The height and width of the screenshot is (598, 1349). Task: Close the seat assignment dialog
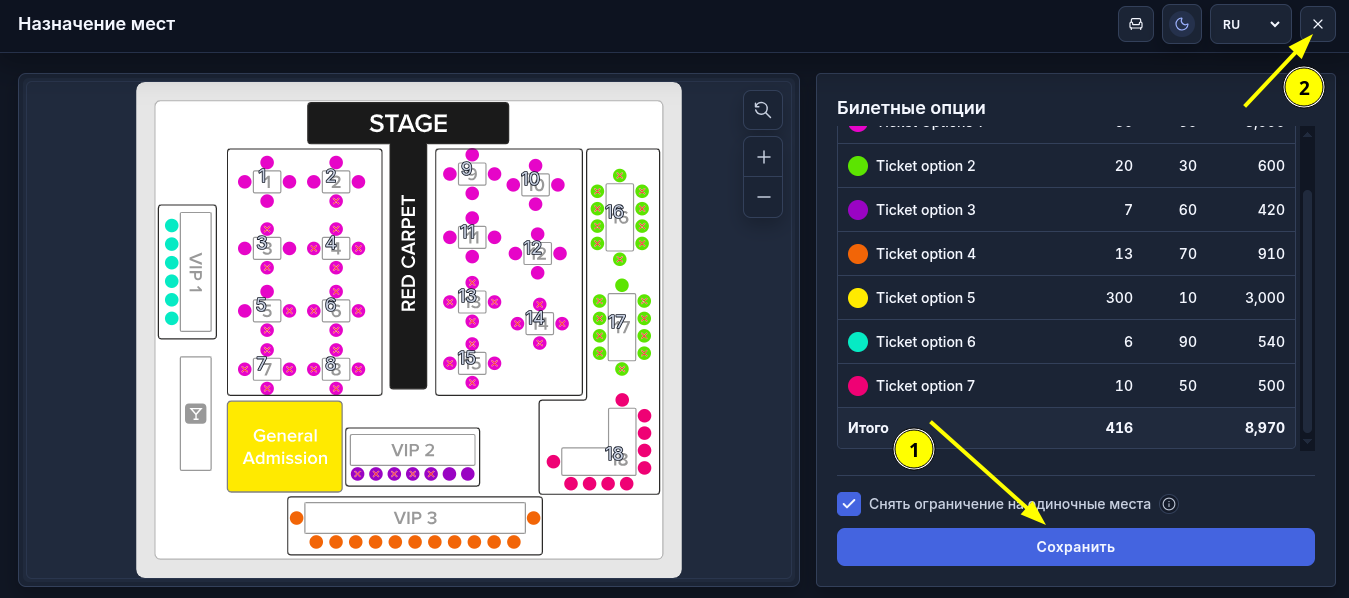[1318, 24]
